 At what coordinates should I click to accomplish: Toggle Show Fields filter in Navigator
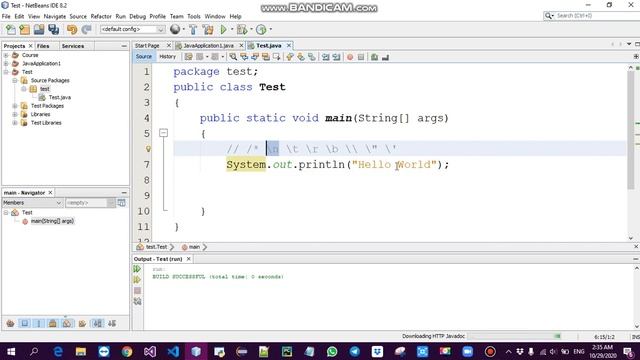[24, 324]
